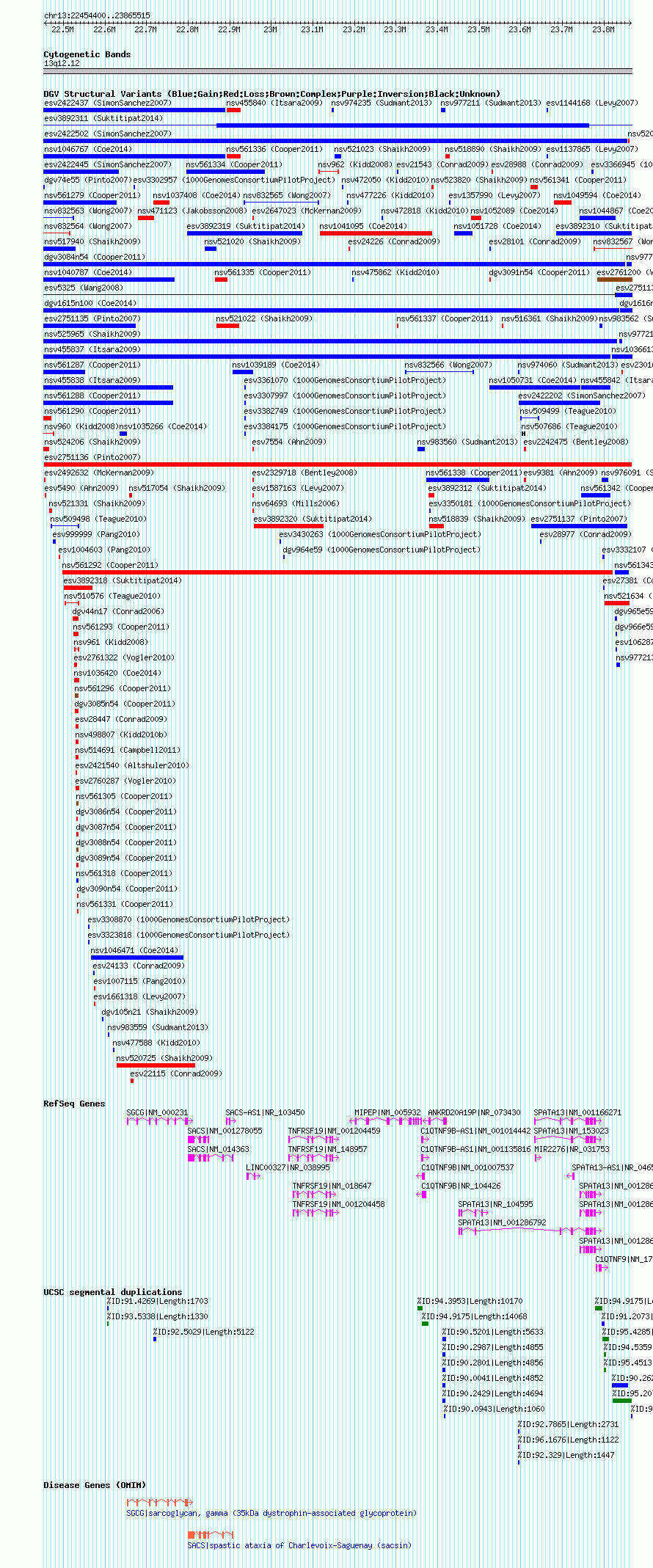653x1568 pixels.
Task: Click the 23.8M tick on the ruler
Action: (603, 29)
